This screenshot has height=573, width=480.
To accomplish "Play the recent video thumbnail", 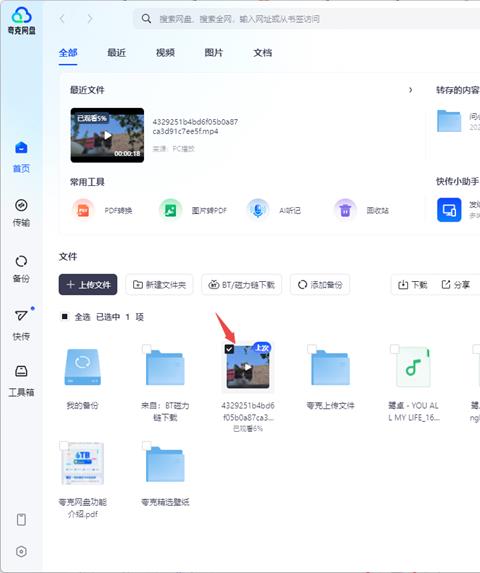I will [107, 135].
